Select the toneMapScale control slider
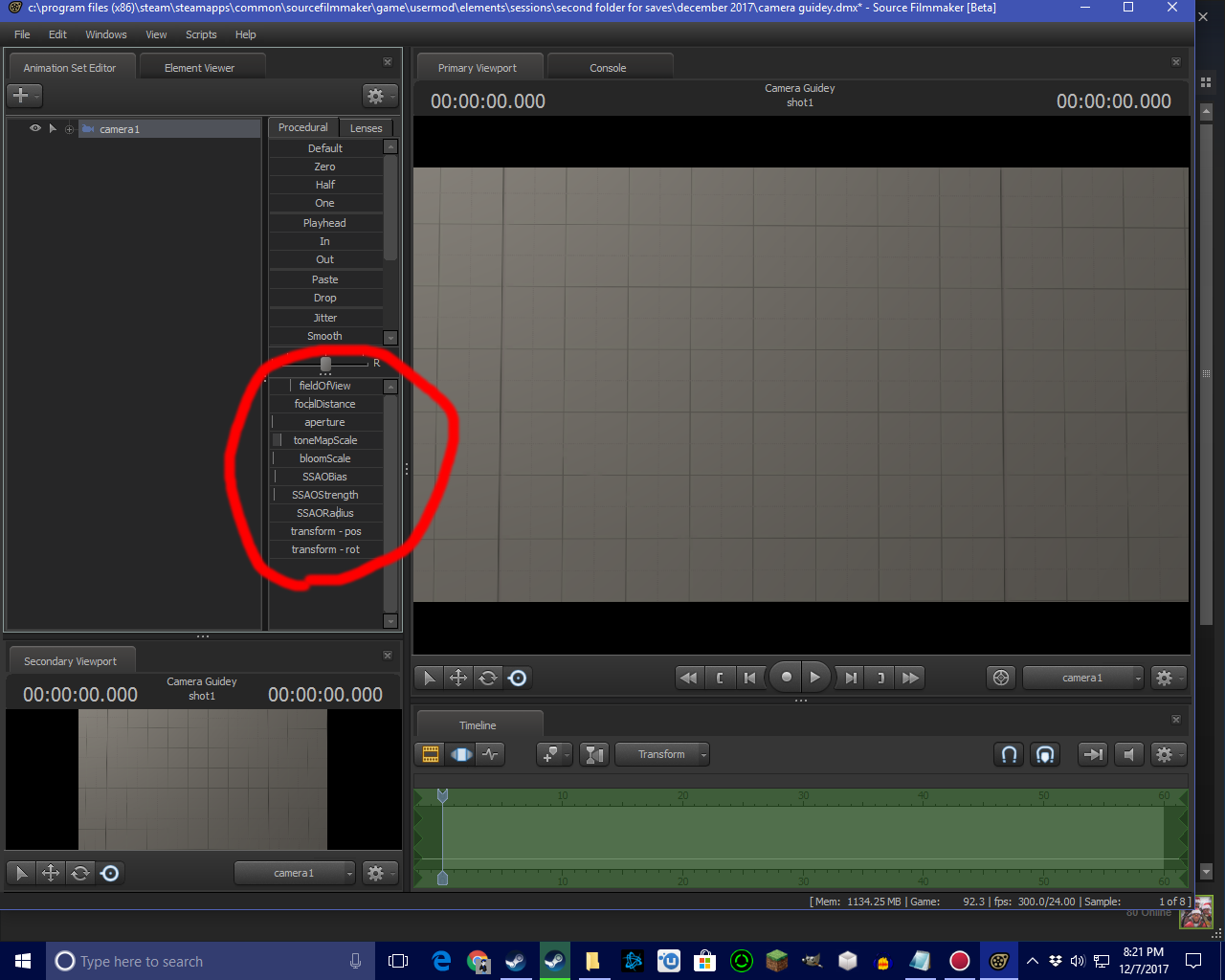Viewport: 1225px width, 980px height. point(325,440)
